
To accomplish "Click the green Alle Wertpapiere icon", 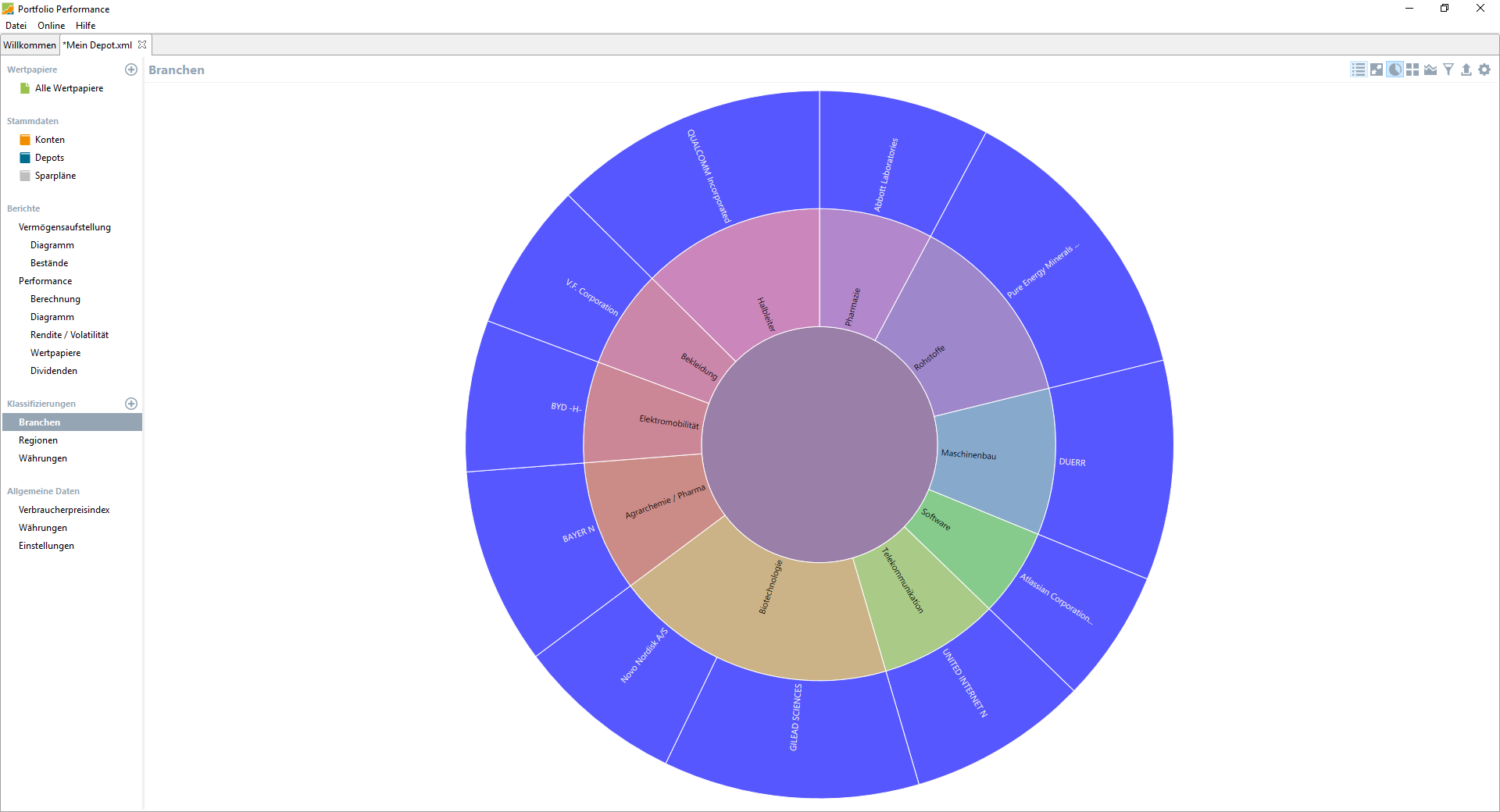I will tap(25, 88).
